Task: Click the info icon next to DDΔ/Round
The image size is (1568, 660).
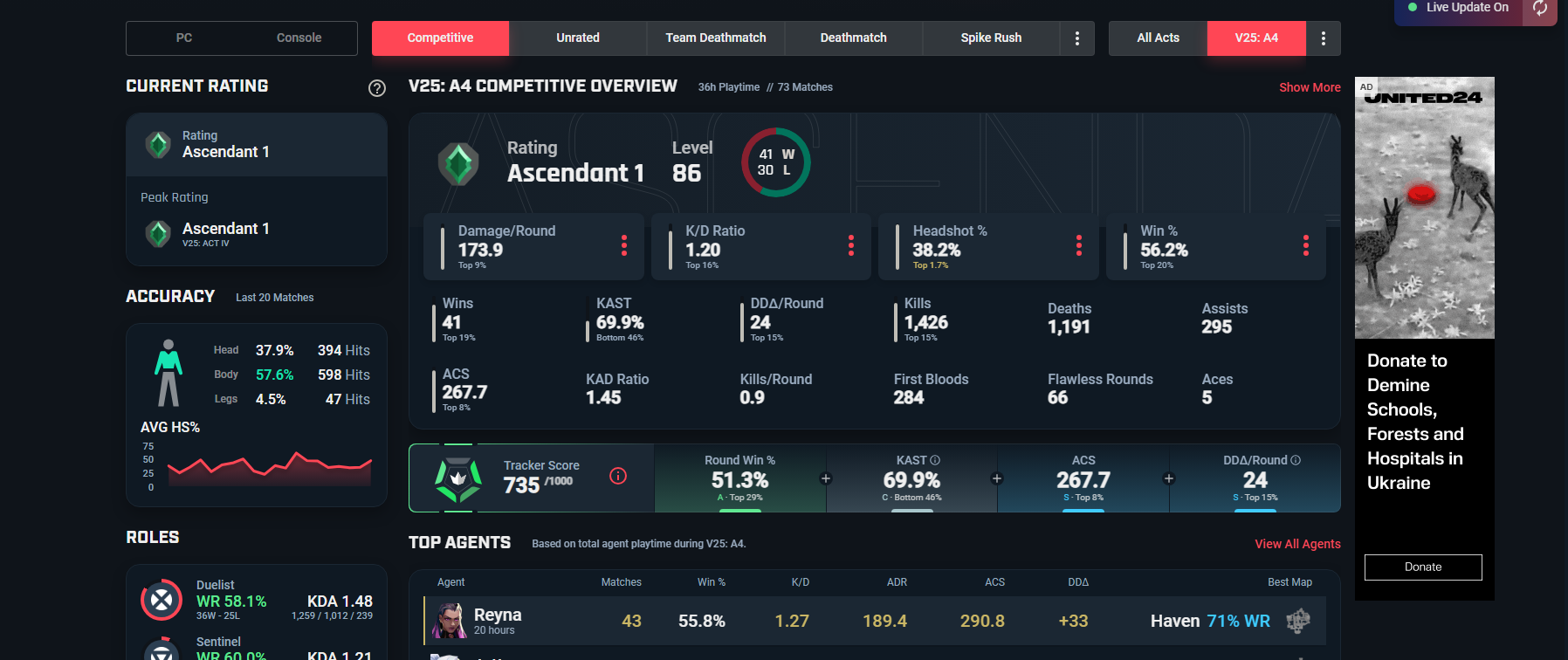Action: point(1296,460)
